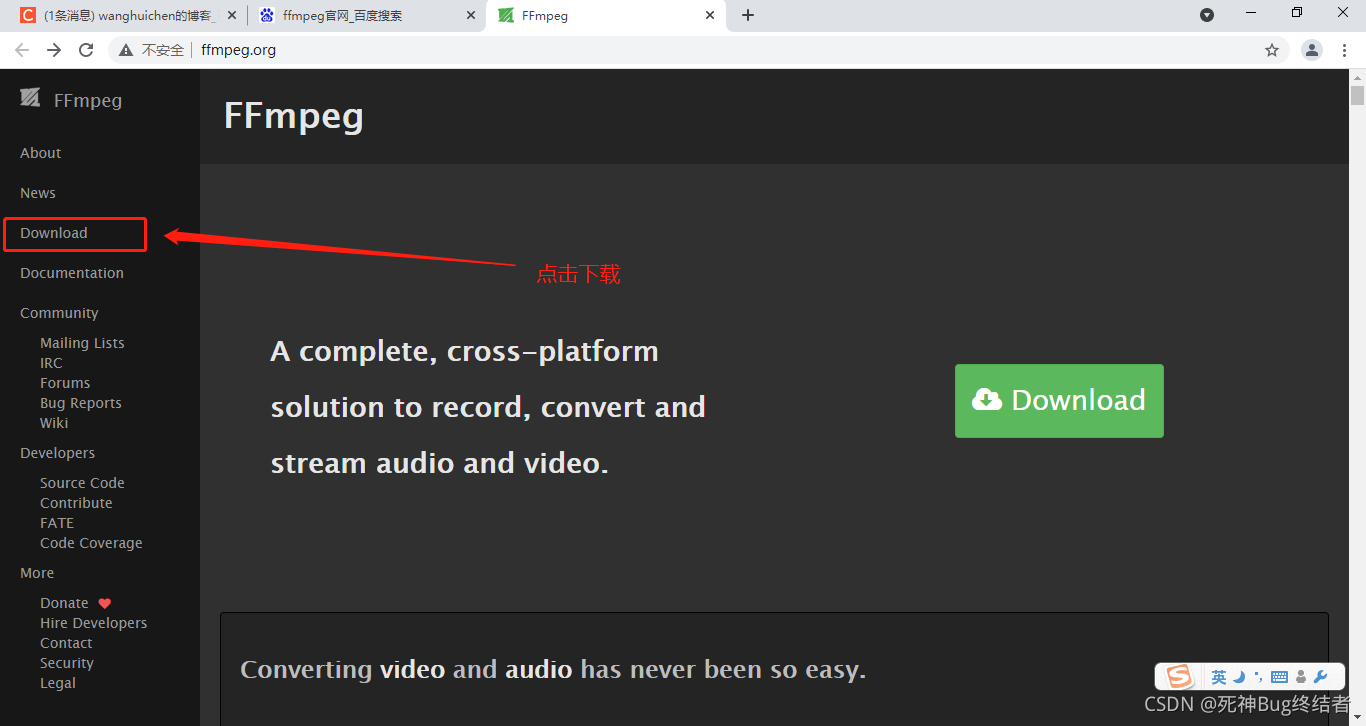The image size is (1366, 726).
Task: Close the CSDN wanghuichen blog tab
Action: [x=232, y=15]
